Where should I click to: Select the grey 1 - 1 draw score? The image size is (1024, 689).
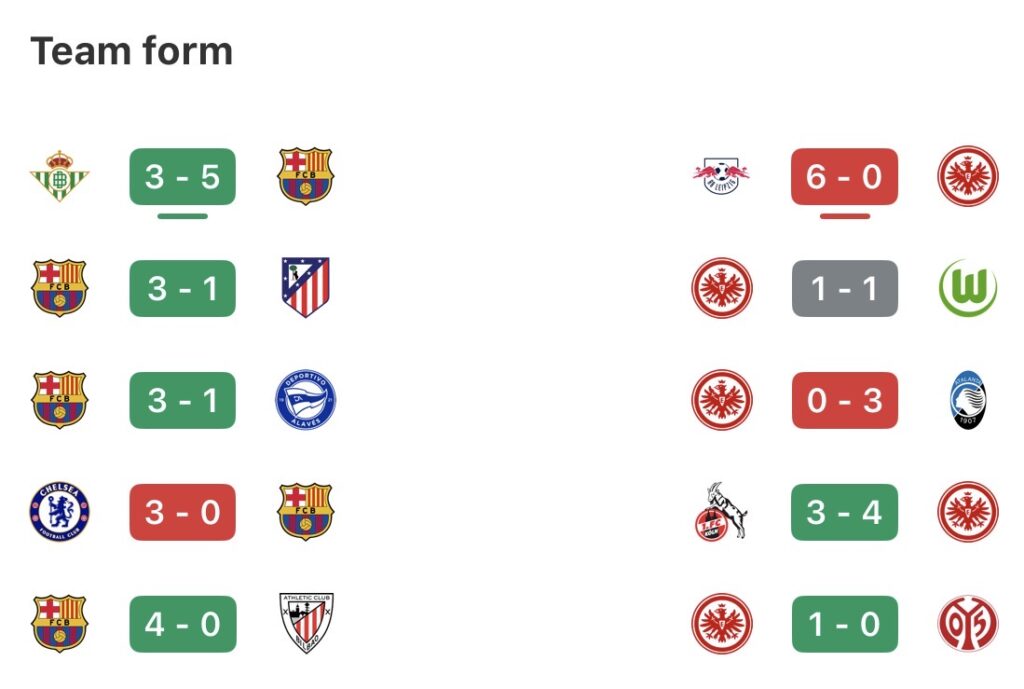[844, 288]
